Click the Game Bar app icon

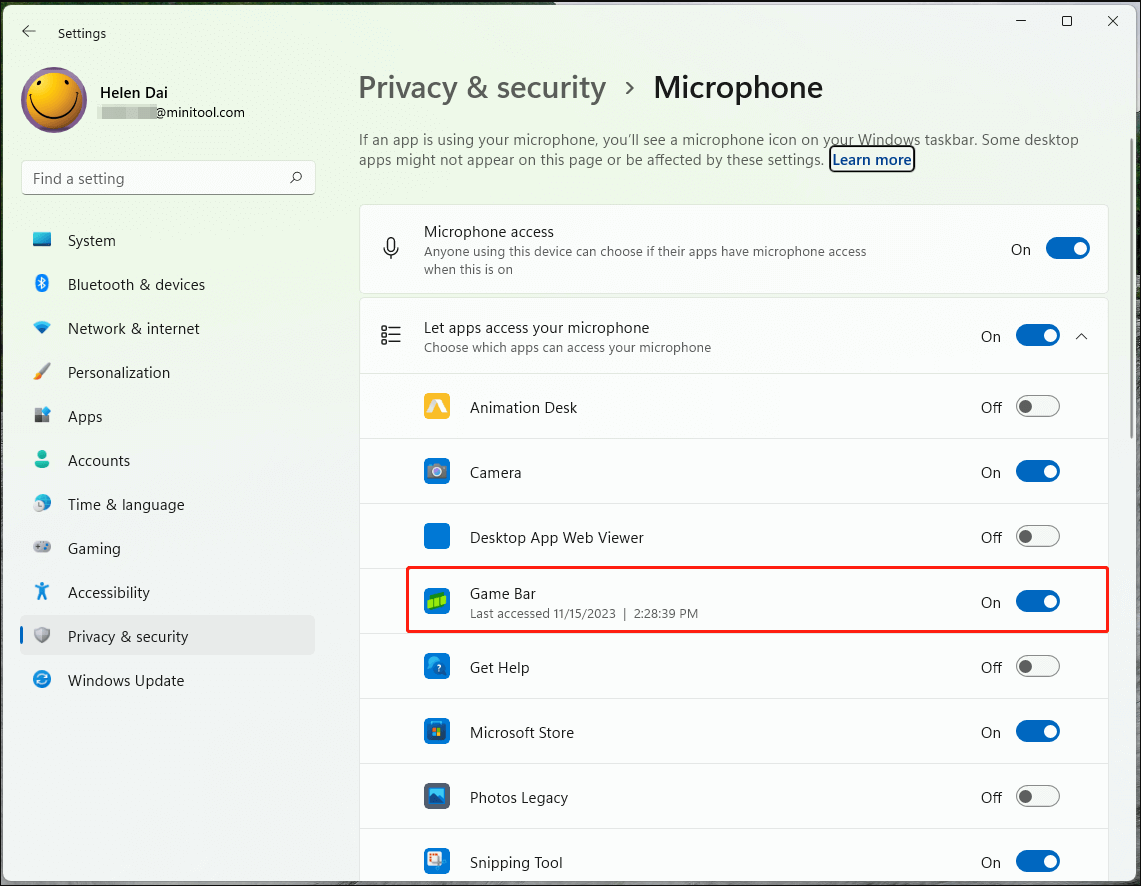click(437, 601)
